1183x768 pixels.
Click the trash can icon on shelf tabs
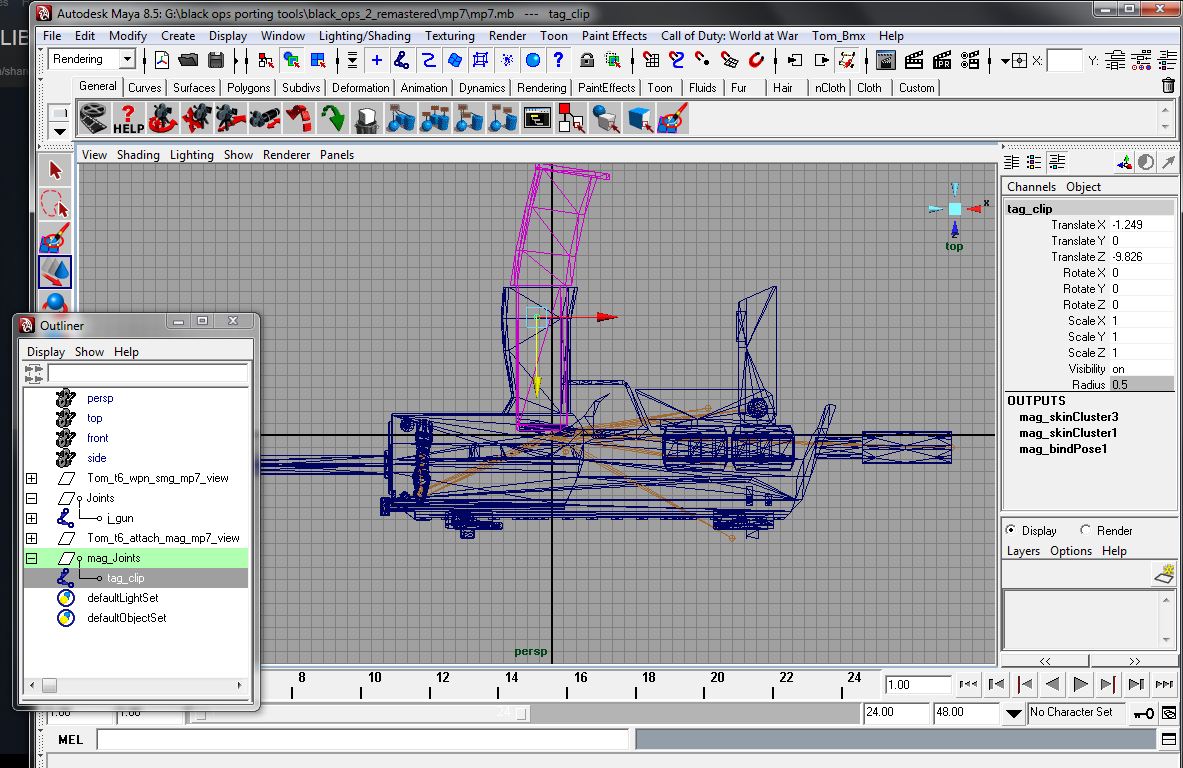click(x=1168, y=87)
